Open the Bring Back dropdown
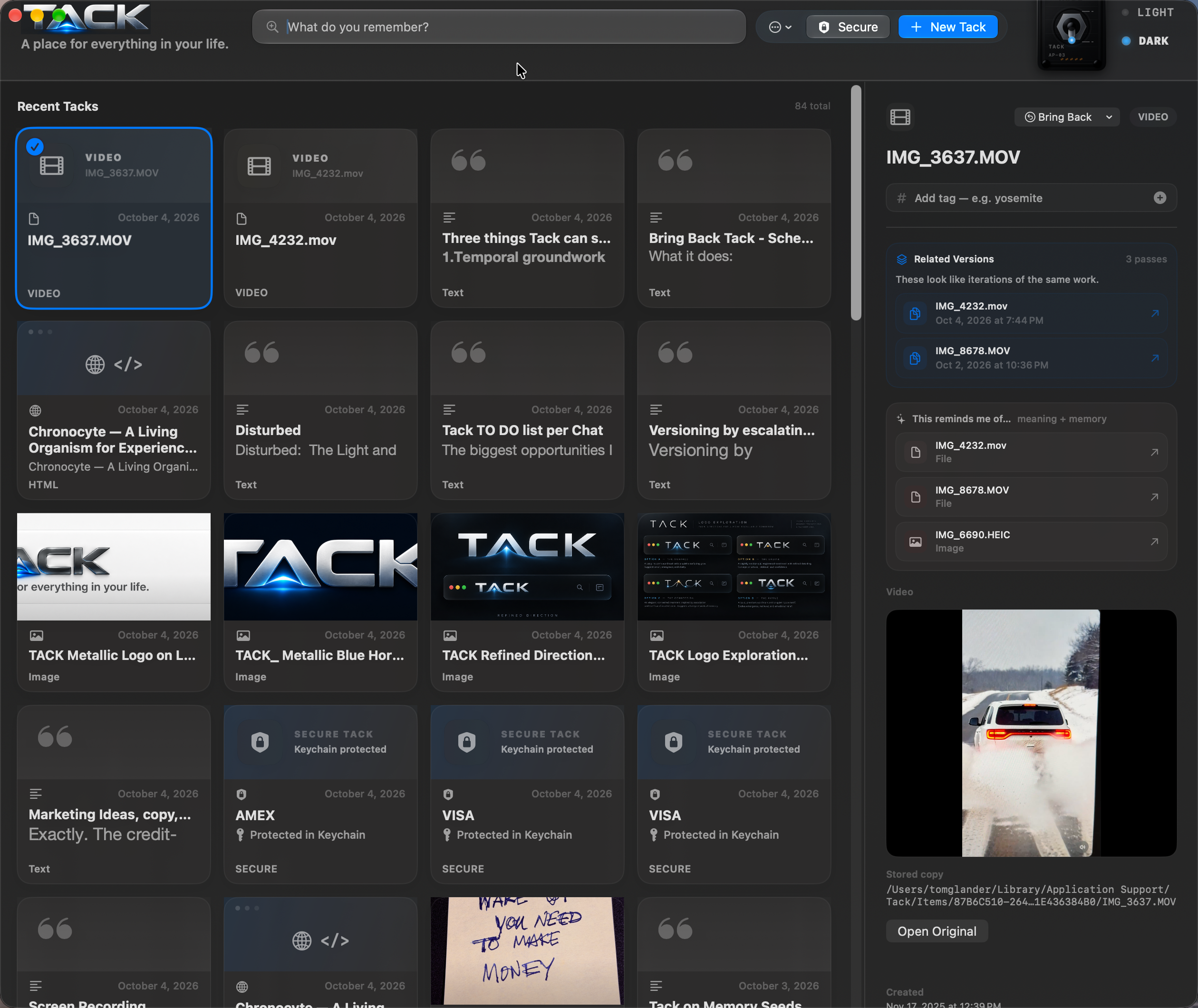The height and width of the screenshot is (1008, 1198). [x=1067, y=117]
